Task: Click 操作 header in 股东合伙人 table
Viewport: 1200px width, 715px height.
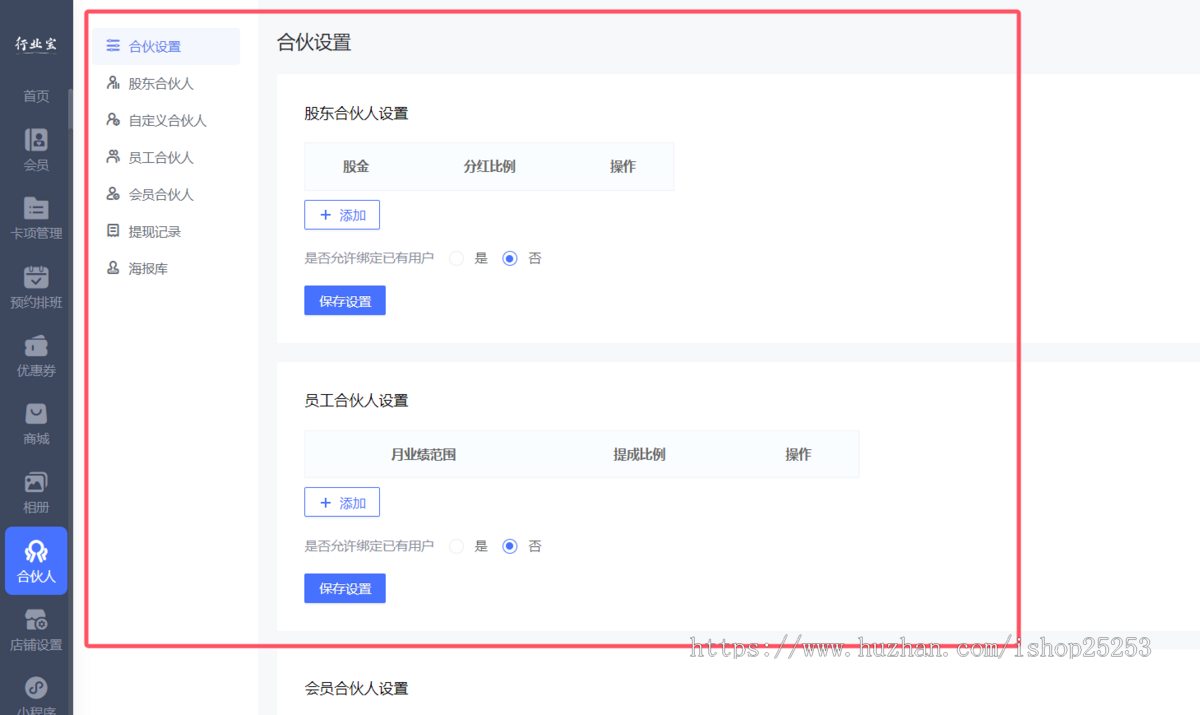Action: click(x=623, y=167)
